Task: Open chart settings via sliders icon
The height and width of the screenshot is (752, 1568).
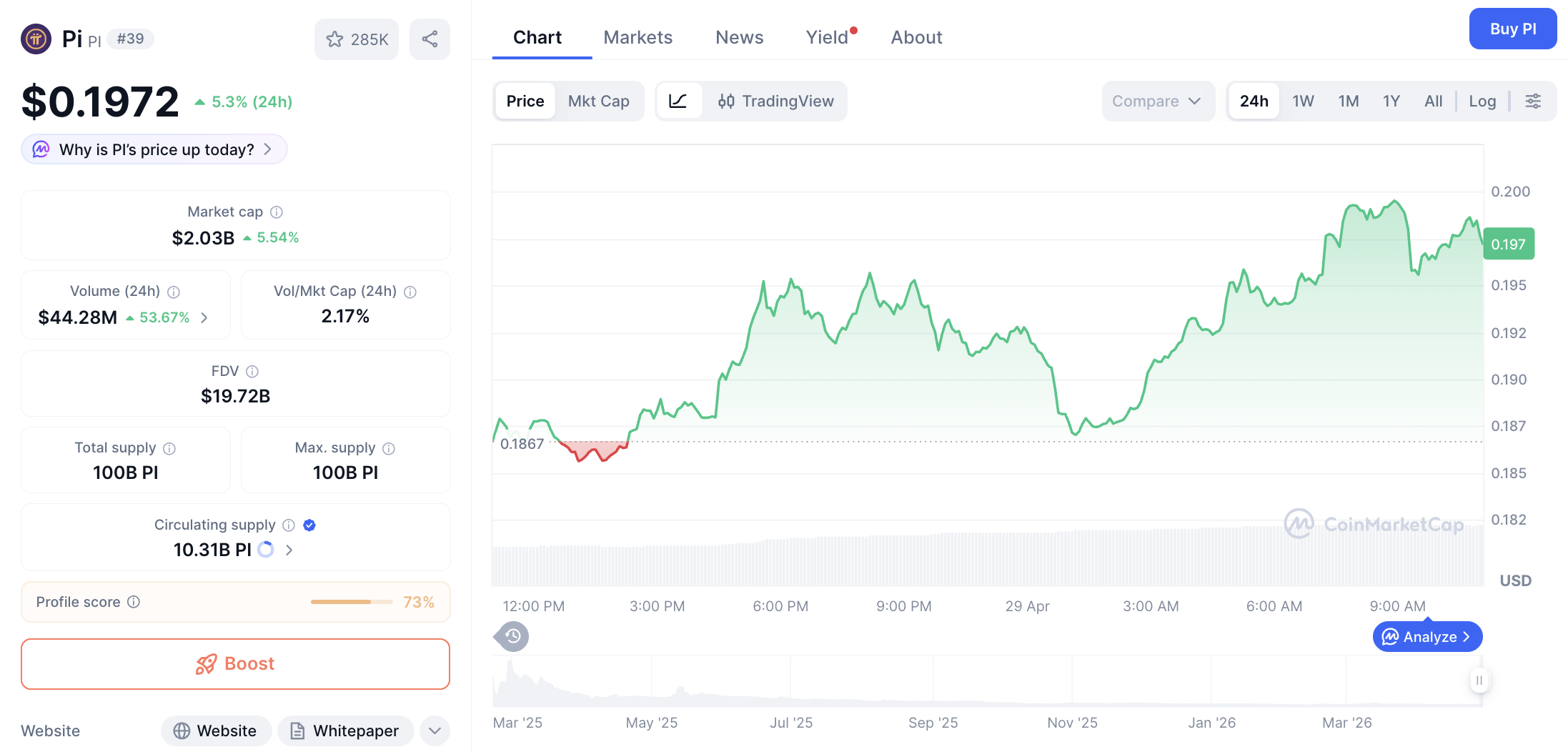Action: point(1533,101)
